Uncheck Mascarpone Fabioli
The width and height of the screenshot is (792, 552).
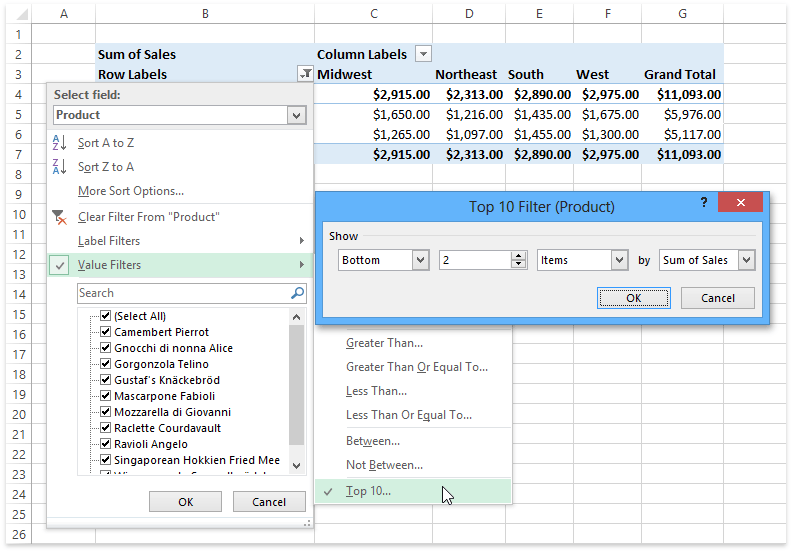pyautogui.click(x=106, y=396)
